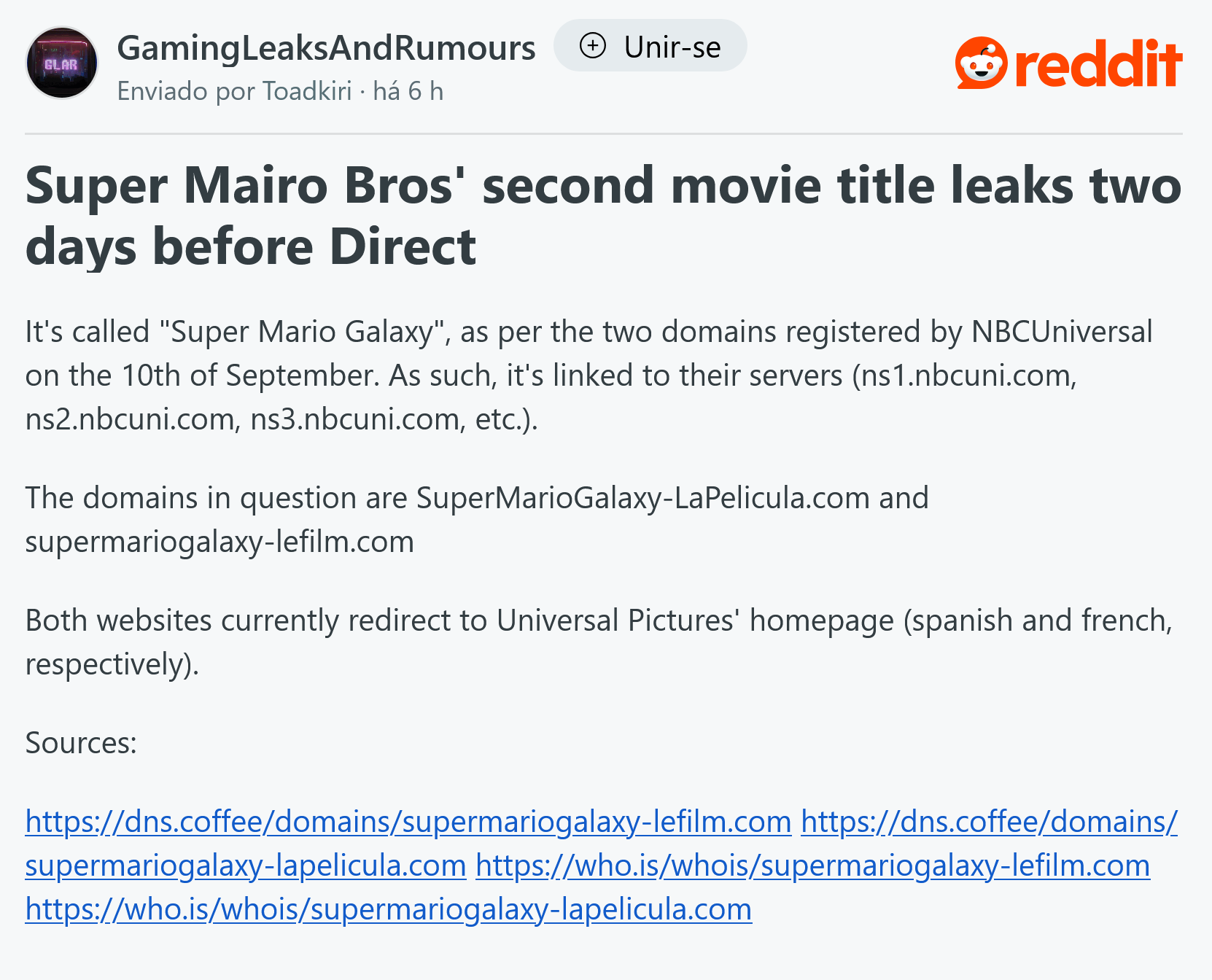Click the plus icon beside Unir-se
The image size is (1212, 980).
592,46
